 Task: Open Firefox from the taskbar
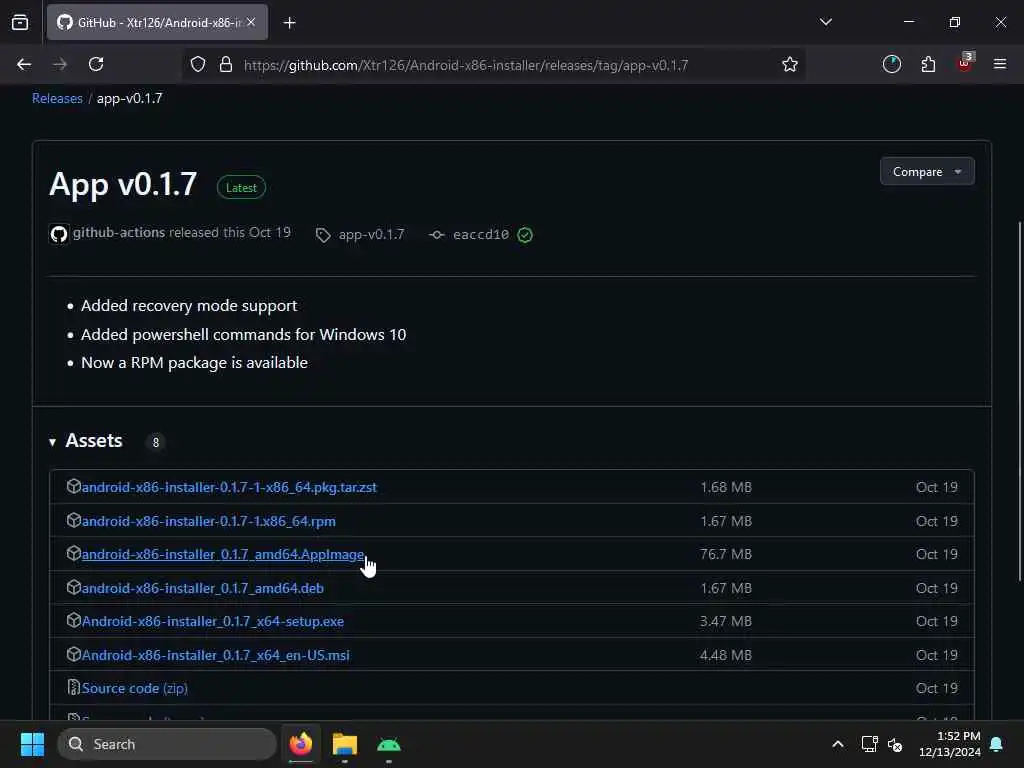(300, 744)
